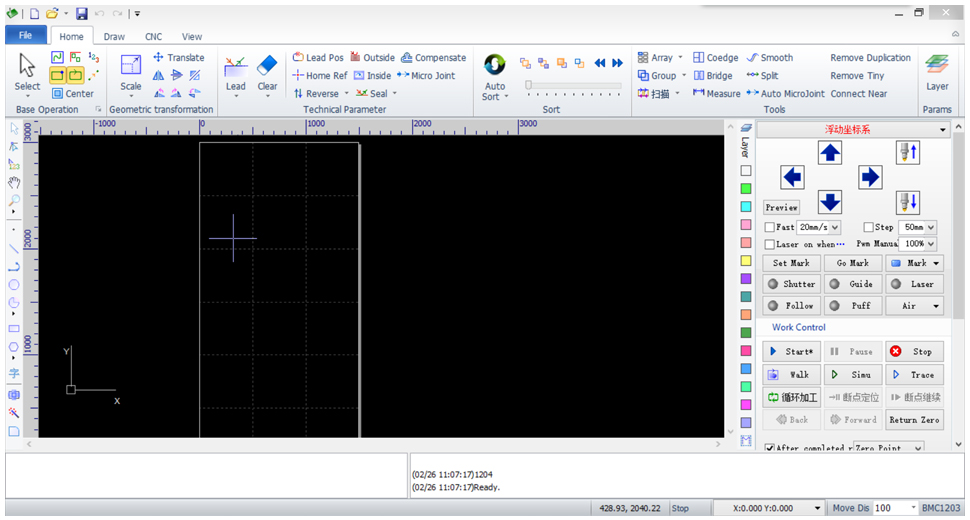Click the Home Ref tool
Image resolution: width=970 pixels, height=520 pixels.
(320, 75)
